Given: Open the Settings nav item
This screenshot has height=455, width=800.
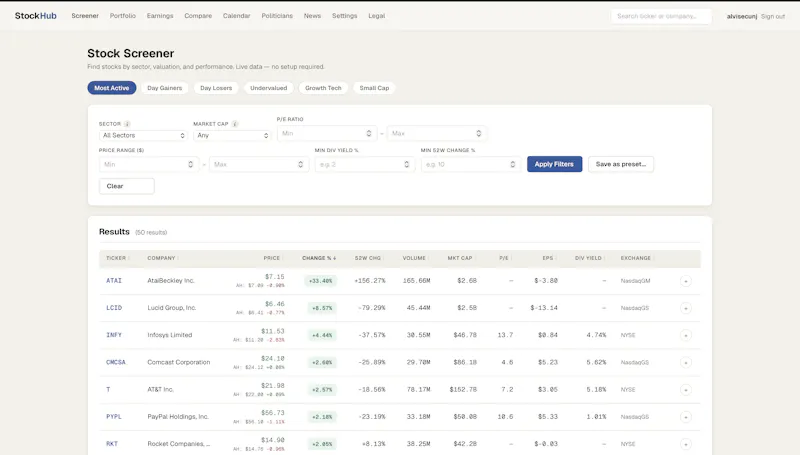Looking at the screenshot, I should click(x=344, y=16).
